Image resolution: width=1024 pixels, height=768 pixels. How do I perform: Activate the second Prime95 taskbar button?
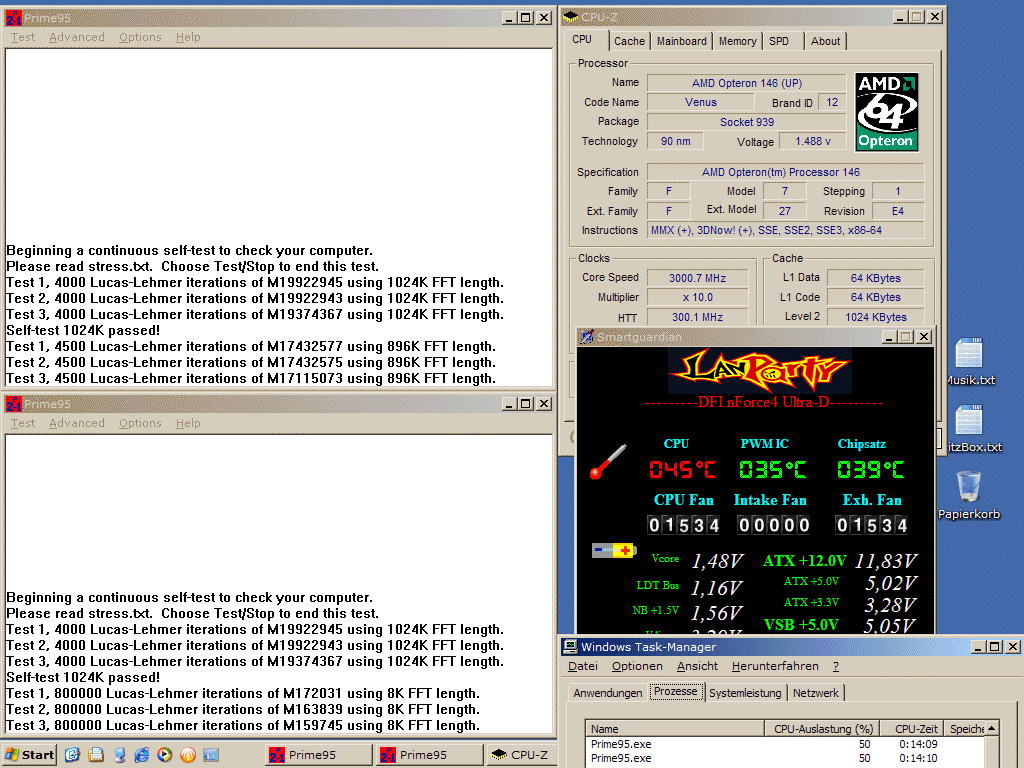point(430,755)
